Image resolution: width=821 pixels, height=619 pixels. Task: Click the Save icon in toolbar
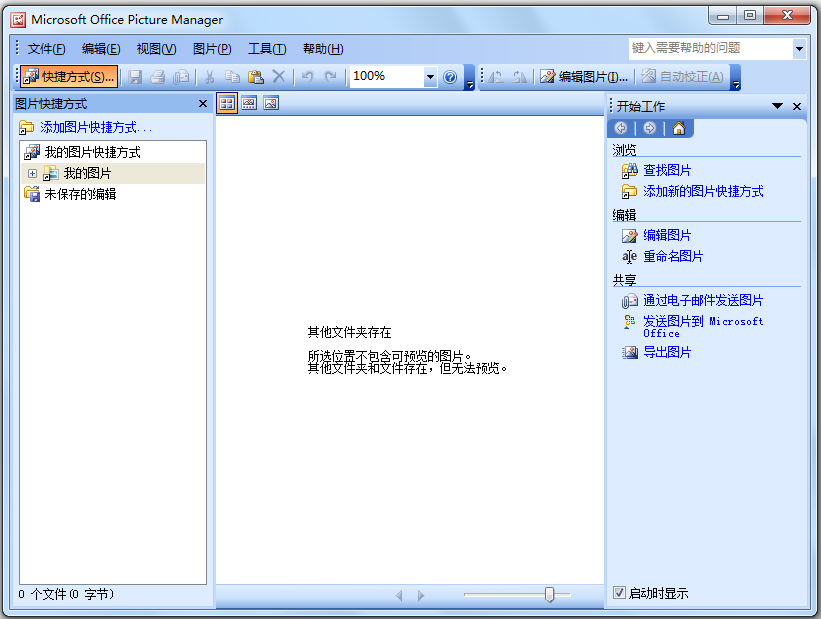tap(135, 77)
